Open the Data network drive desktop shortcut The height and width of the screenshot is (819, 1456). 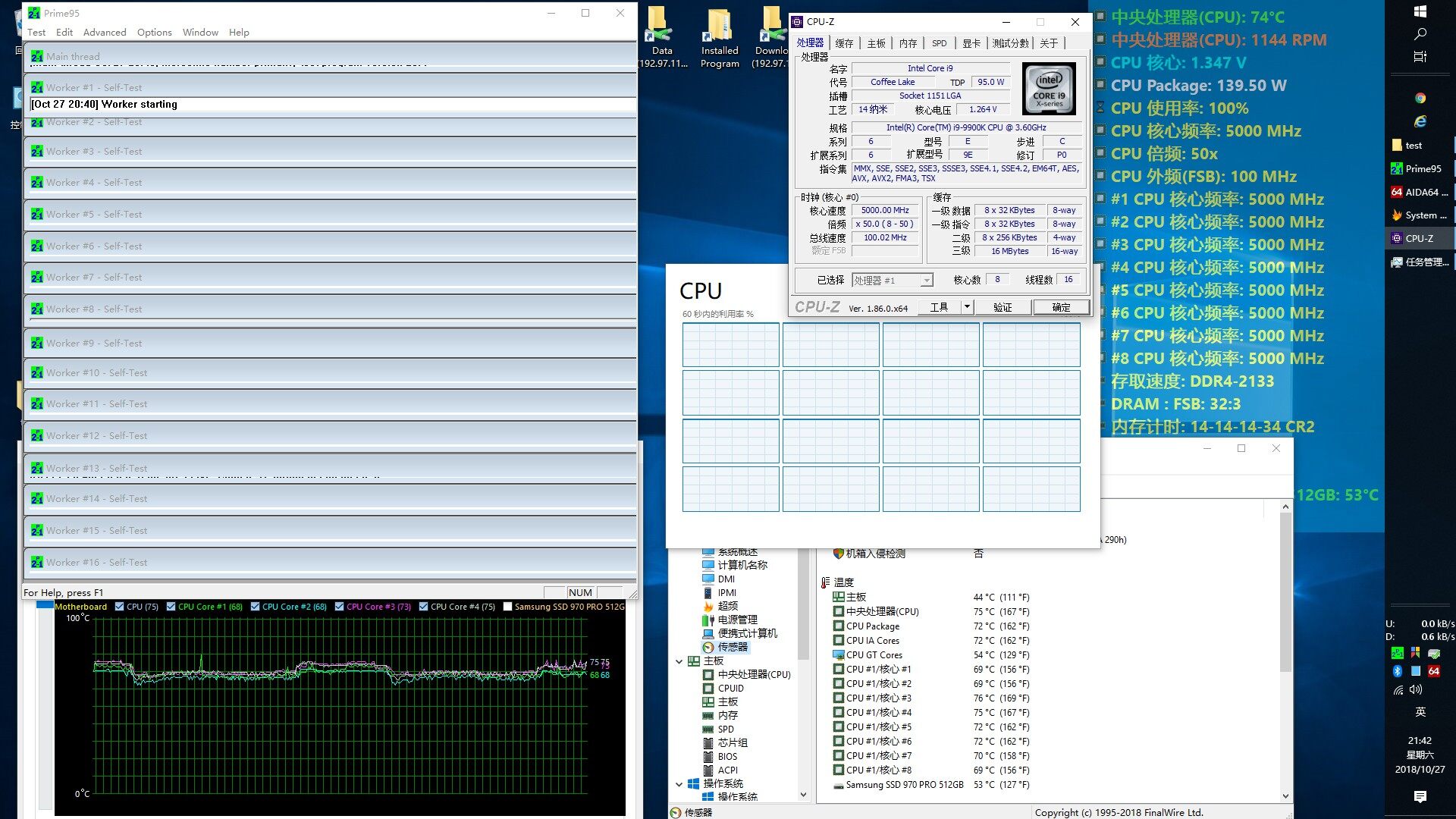(x=662, y=39)
